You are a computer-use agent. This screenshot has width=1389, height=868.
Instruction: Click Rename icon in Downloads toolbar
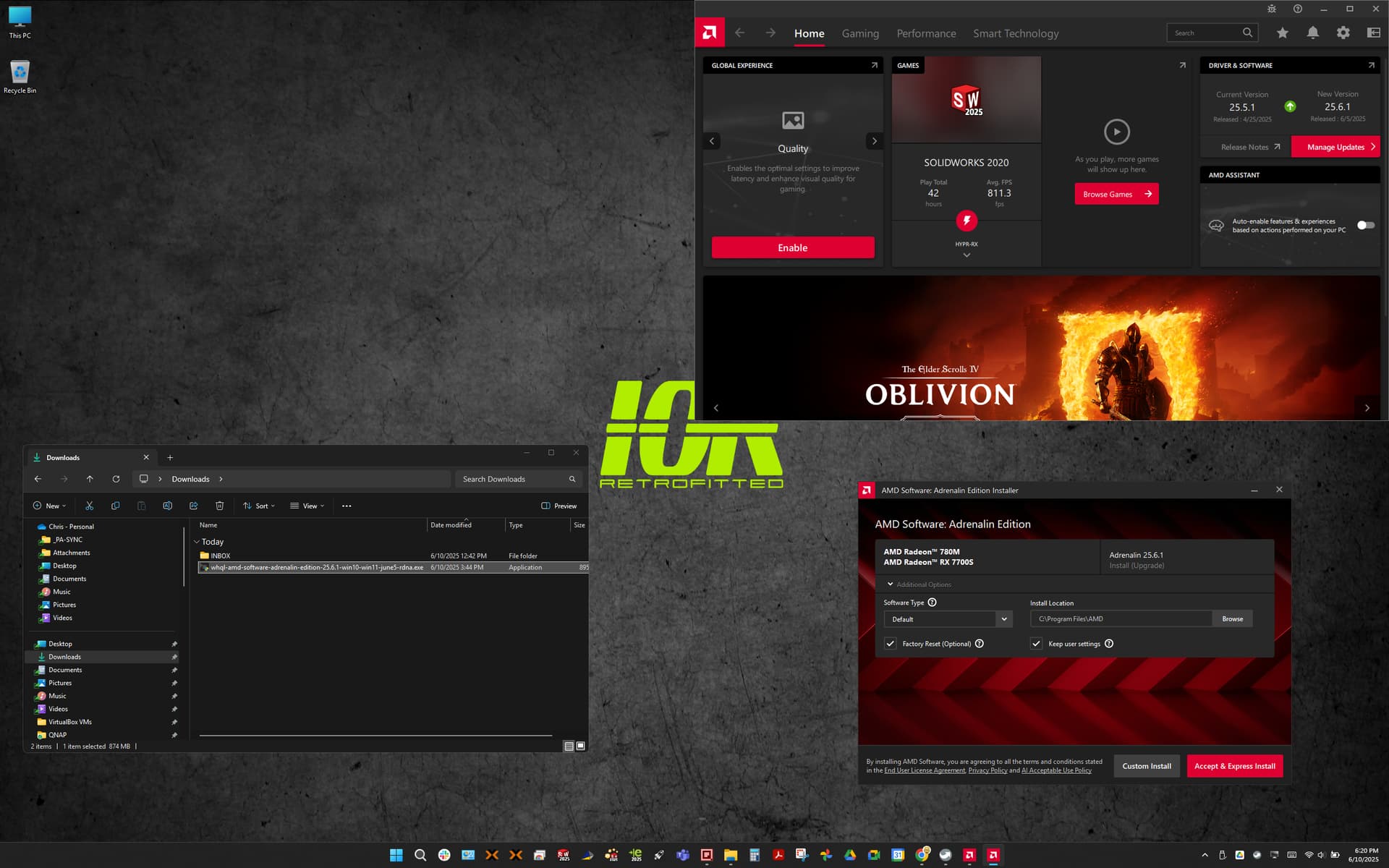167,506
